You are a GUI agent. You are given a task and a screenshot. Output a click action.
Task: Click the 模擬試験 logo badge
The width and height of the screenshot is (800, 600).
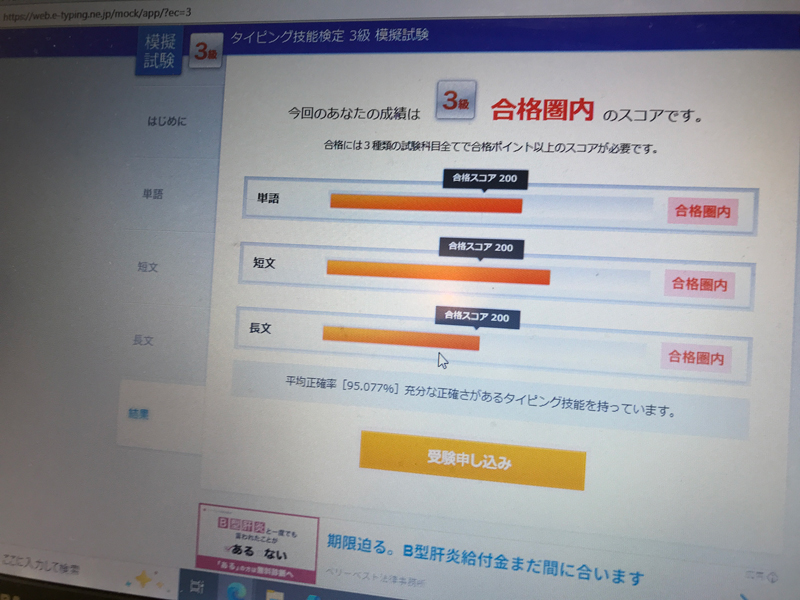(159, 51)
